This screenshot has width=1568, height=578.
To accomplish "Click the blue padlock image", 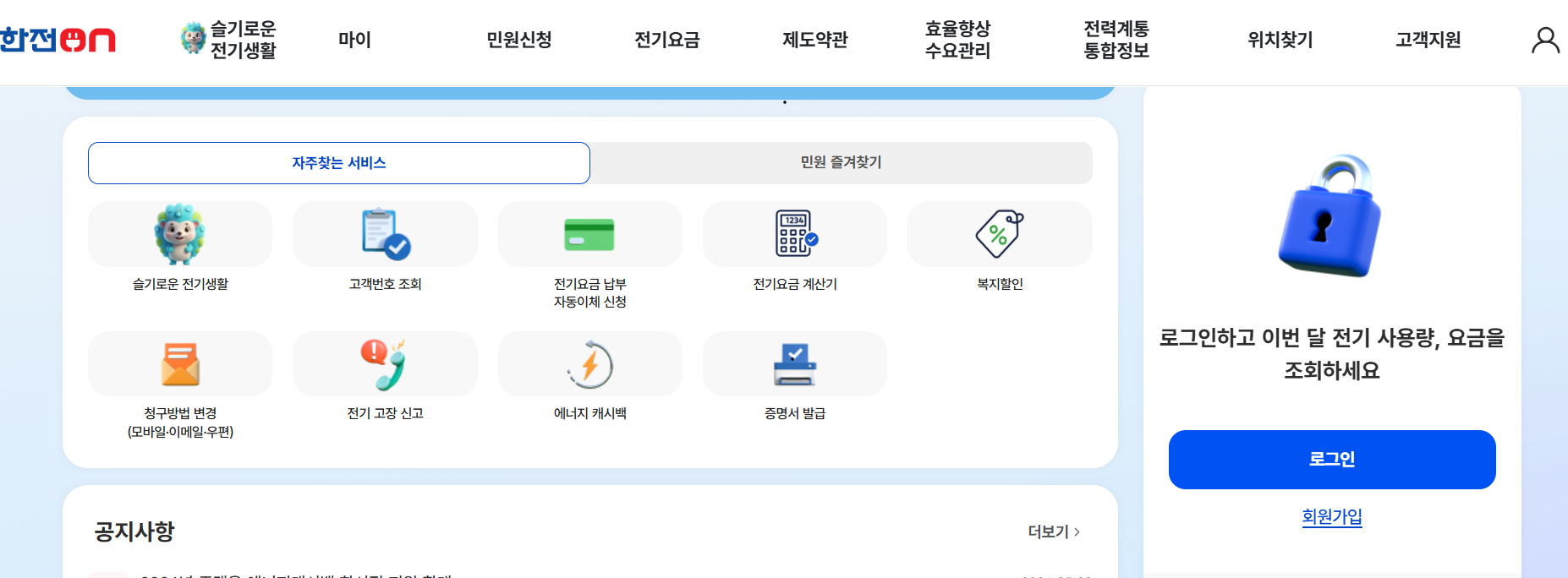I will point(1330,216).
